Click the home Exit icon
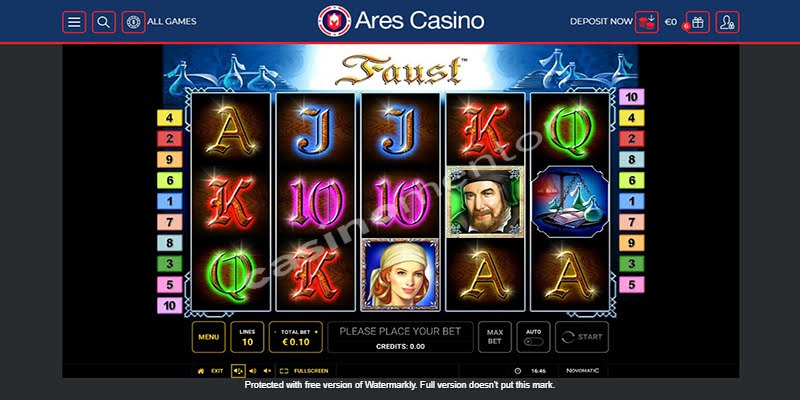This screenshot has width=800, height=400. 201,371
